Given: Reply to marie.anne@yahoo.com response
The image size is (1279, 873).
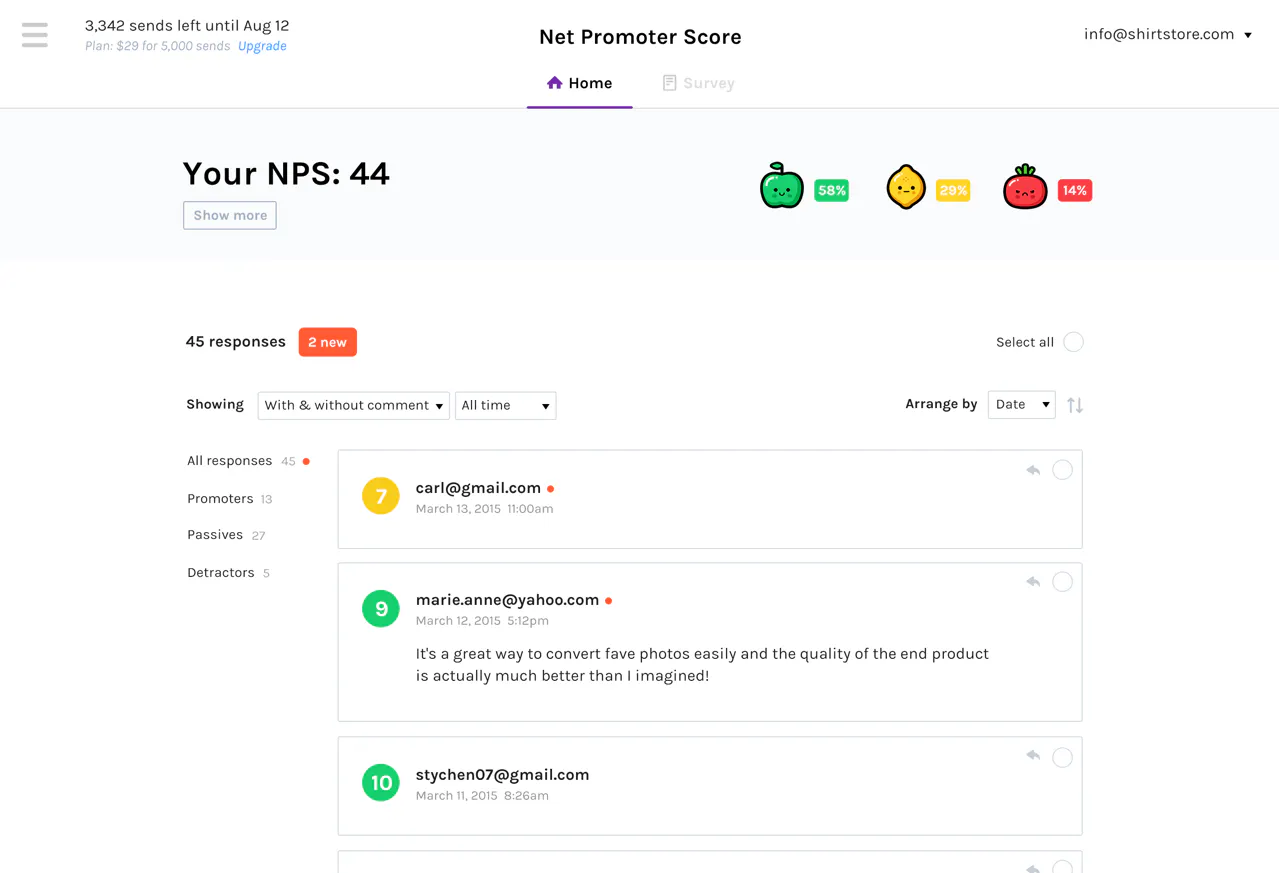Looking at the screenshot, I should click(x=1033, y=582).
